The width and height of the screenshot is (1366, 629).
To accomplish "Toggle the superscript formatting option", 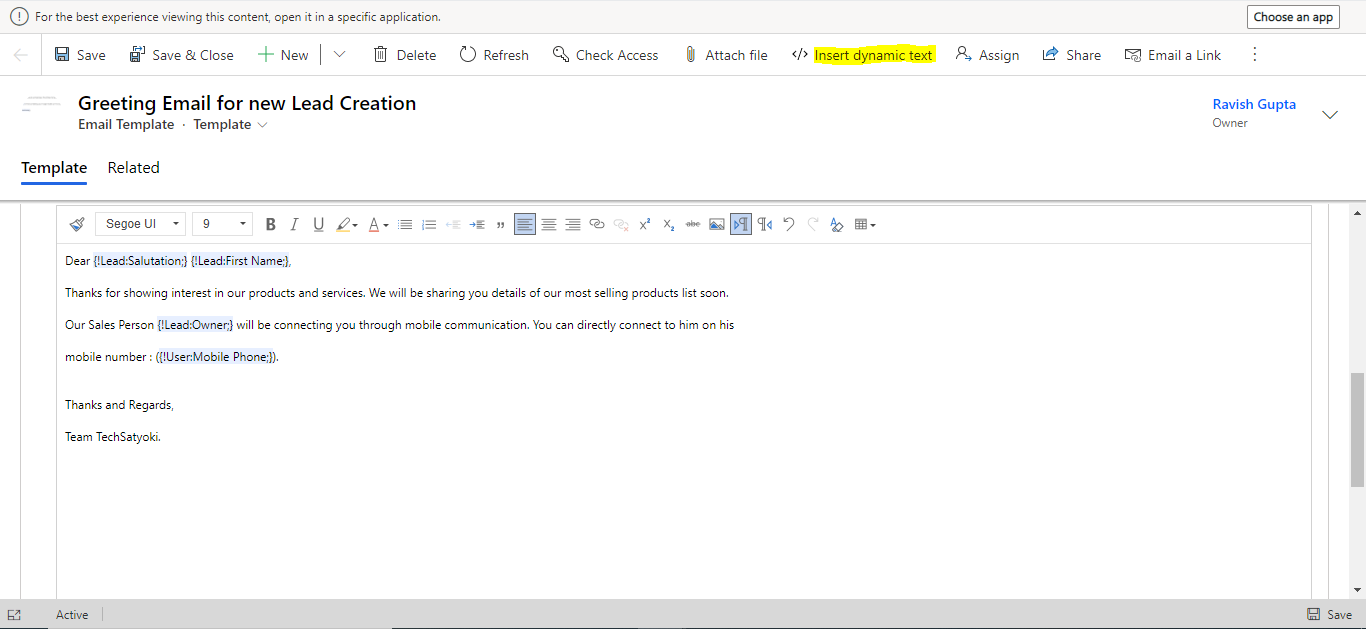I will pos(645,224).
